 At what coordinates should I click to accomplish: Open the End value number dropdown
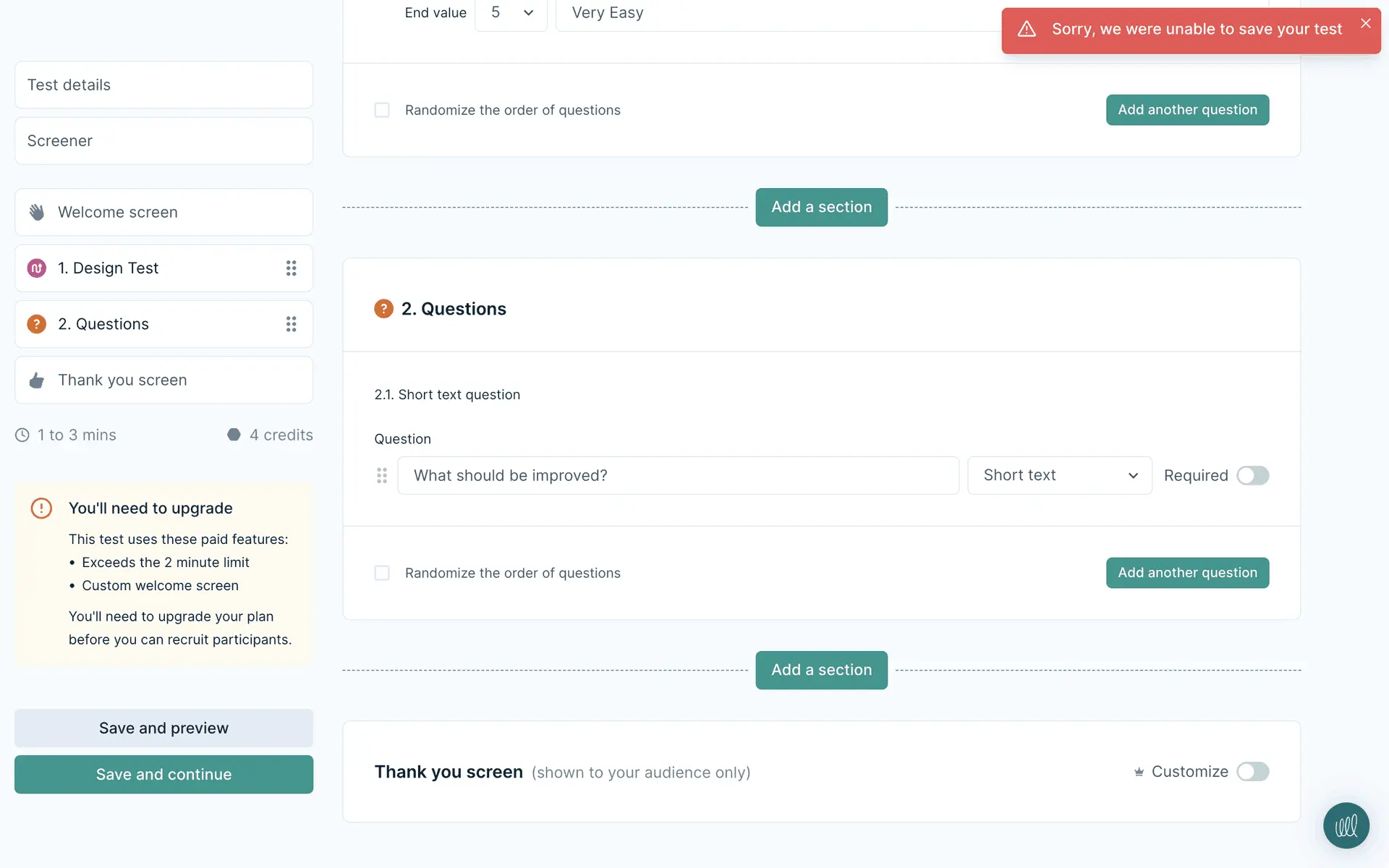pyautogui.click(x=511, y=13)
